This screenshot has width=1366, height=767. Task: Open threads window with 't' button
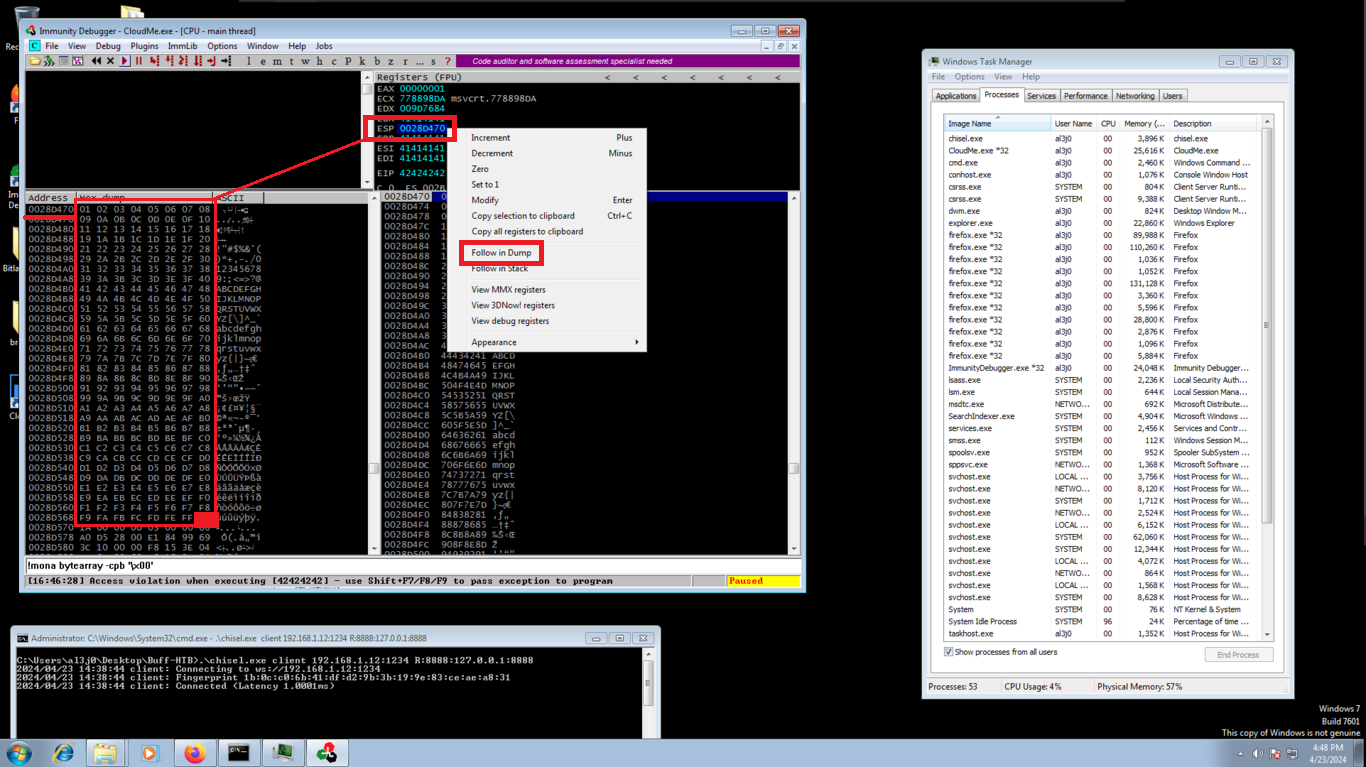(x=291, y=61)
